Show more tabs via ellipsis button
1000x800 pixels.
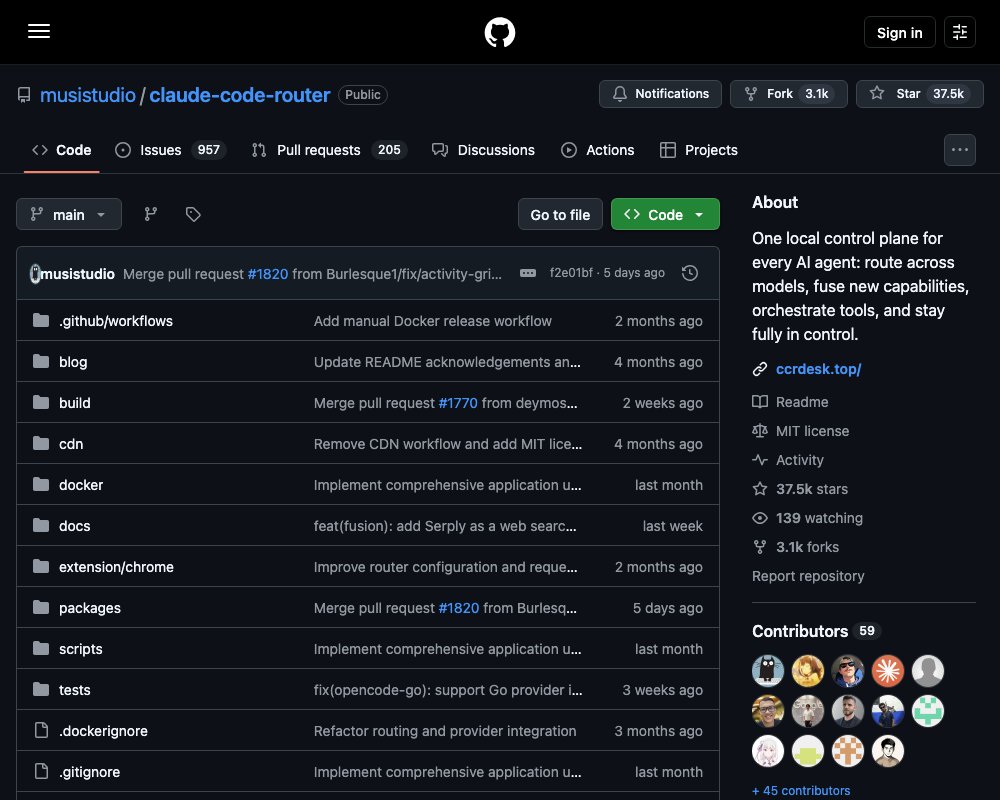click(x=959, y=150)
